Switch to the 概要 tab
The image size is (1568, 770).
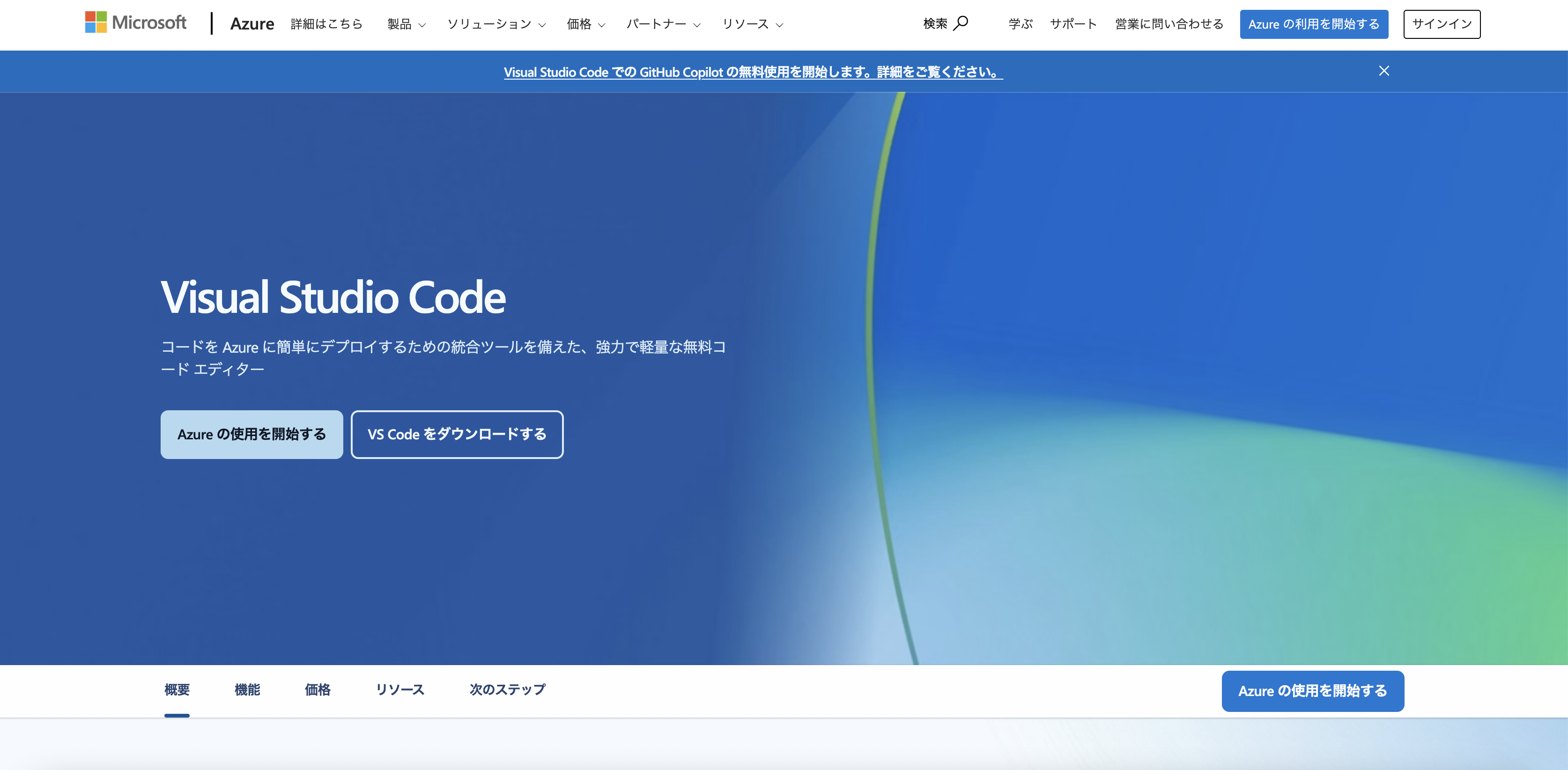coord(177,689)
